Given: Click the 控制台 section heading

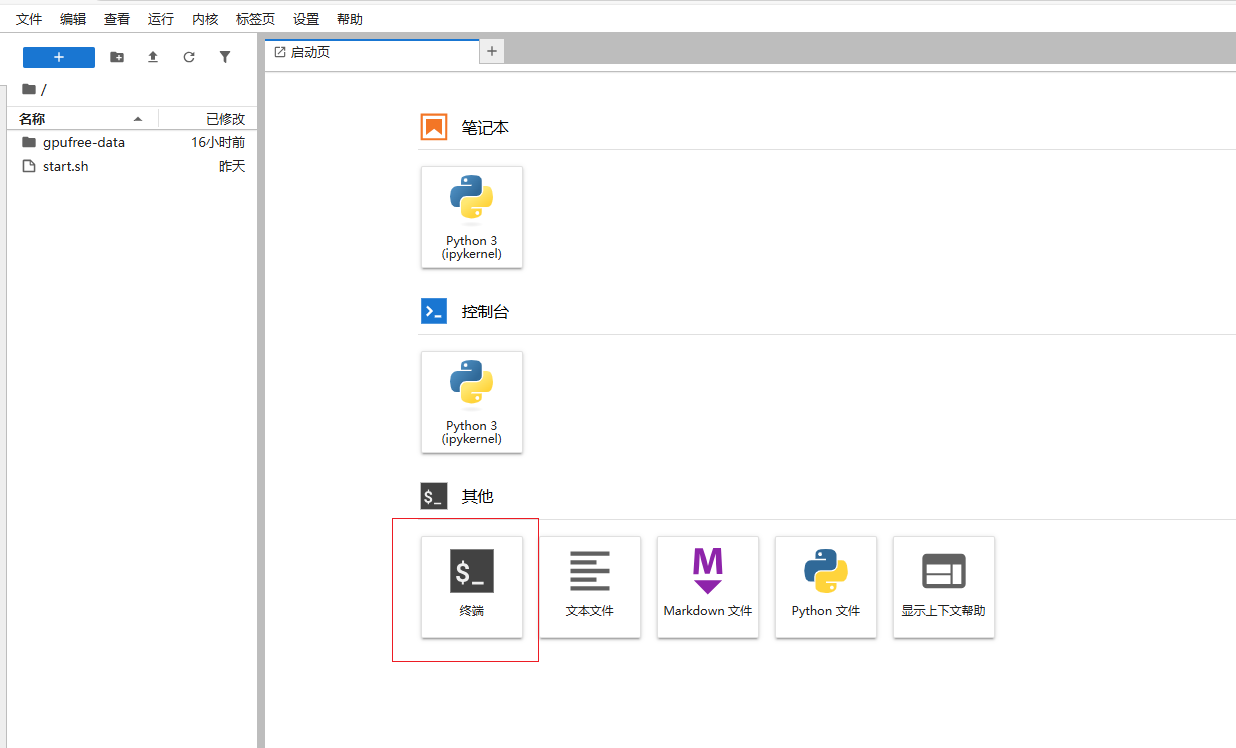Looking at the screenshot, I should pos(485,312).
